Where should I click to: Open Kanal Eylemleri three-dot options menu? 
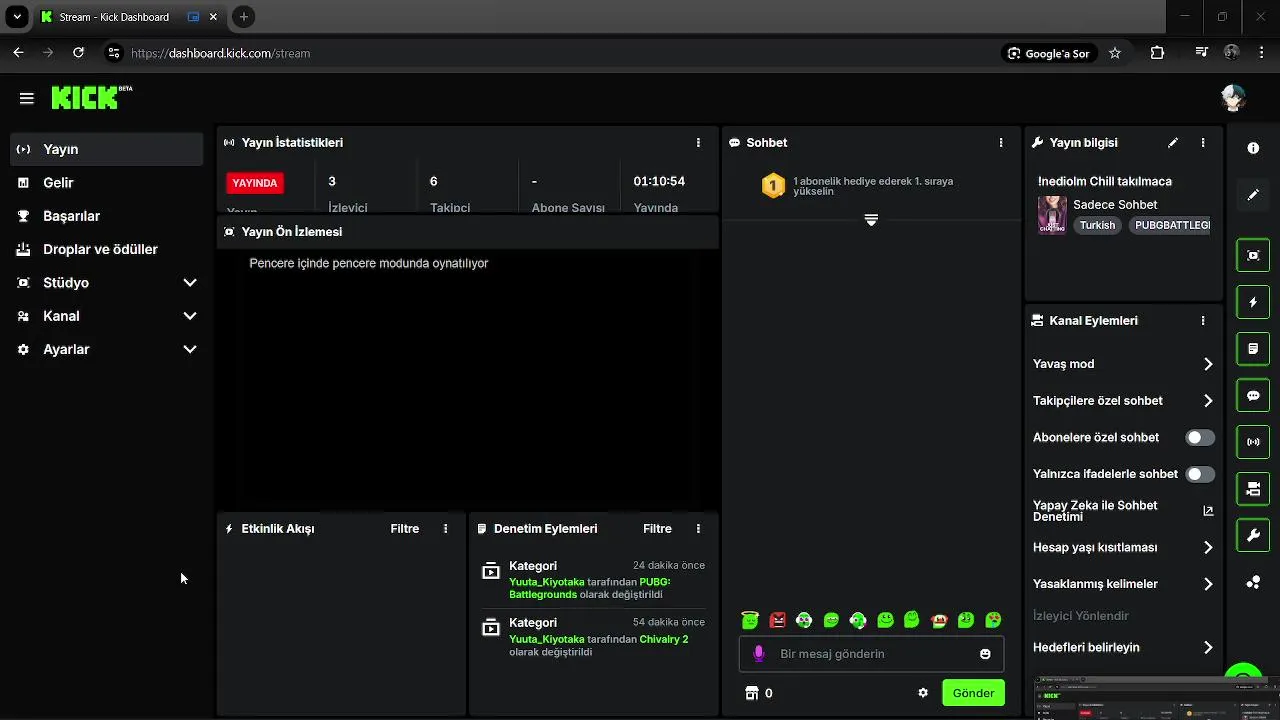pyautogui.click(x=1203, y=321)
